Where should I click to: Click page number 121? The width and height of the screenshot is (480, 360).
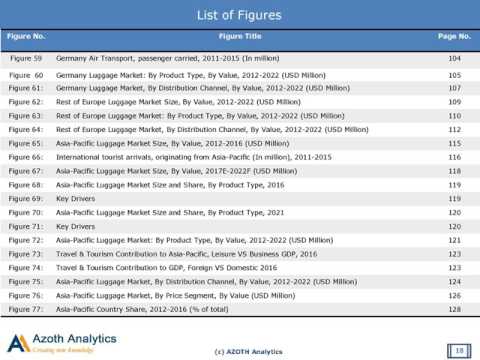click(x=455, y=240)
